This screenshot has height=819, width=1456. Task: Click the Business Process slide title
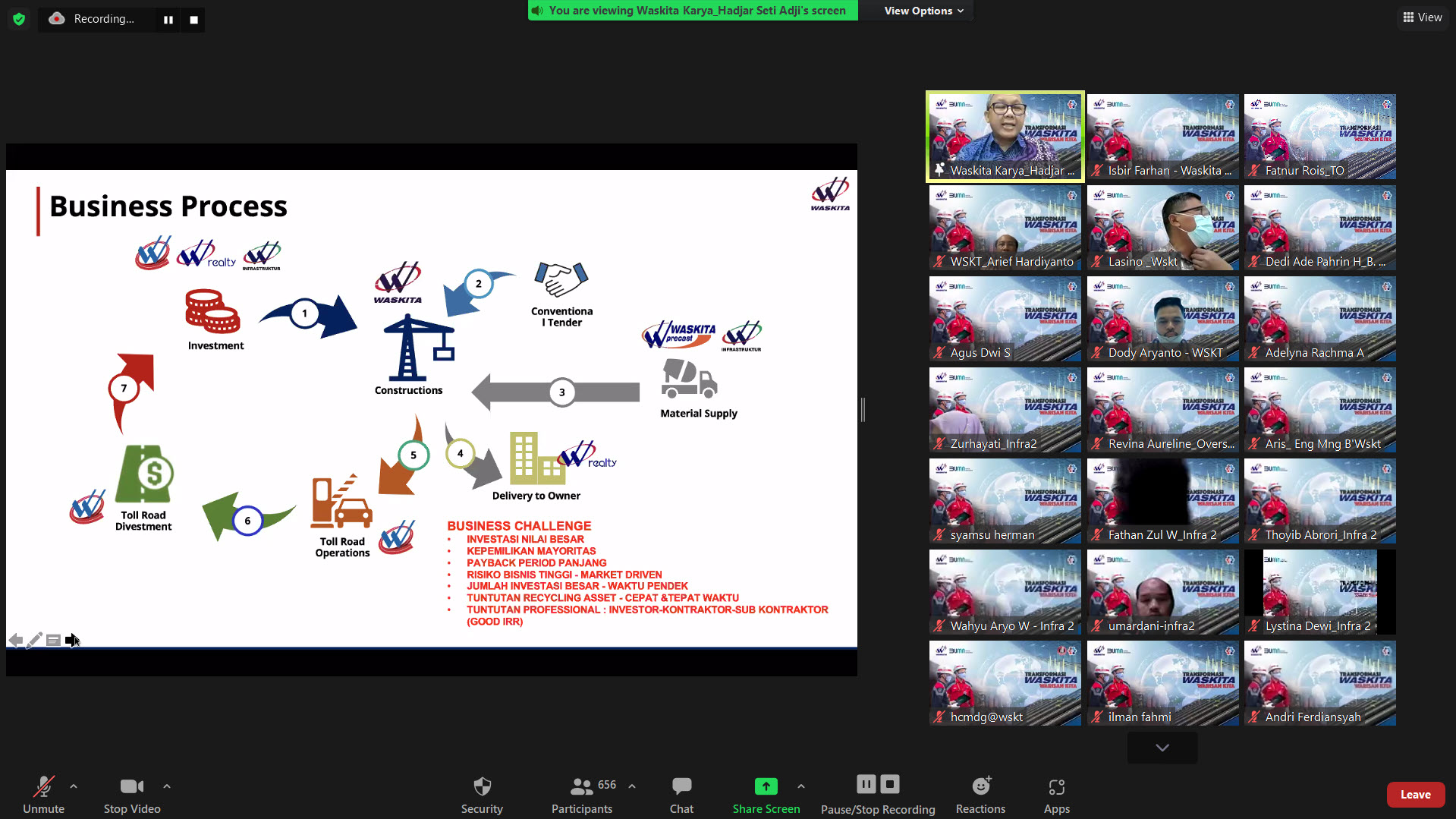168,206
